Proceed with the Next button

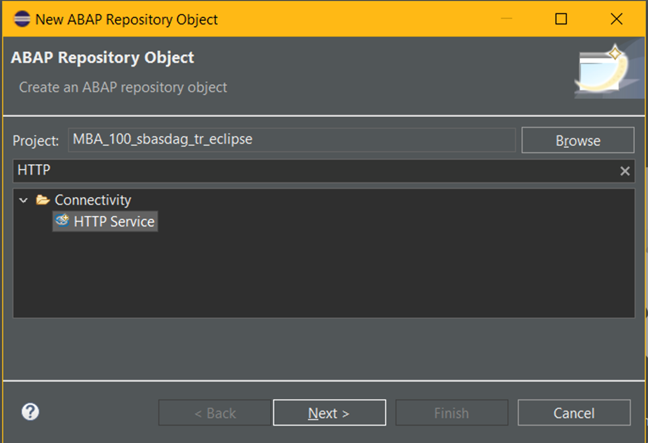coord(329,413)
